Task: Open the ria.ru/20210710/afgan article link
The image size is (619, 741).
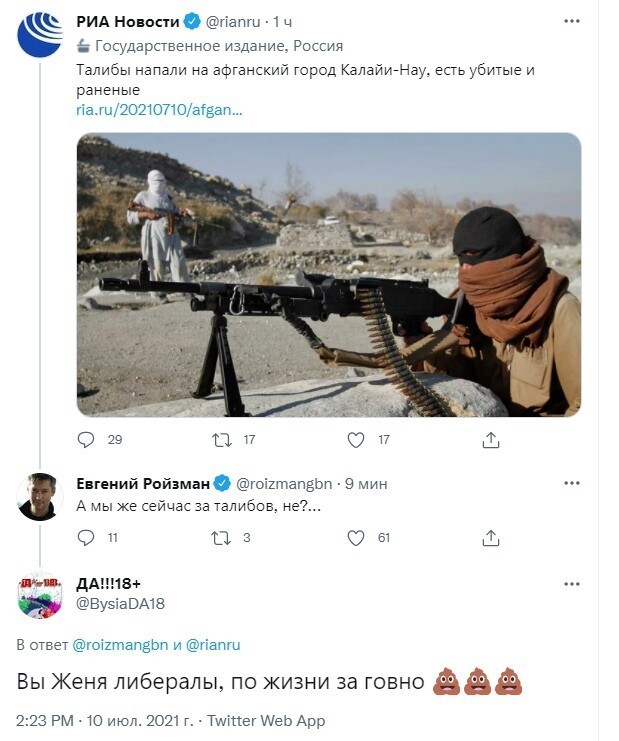Action: coord(159,110)
